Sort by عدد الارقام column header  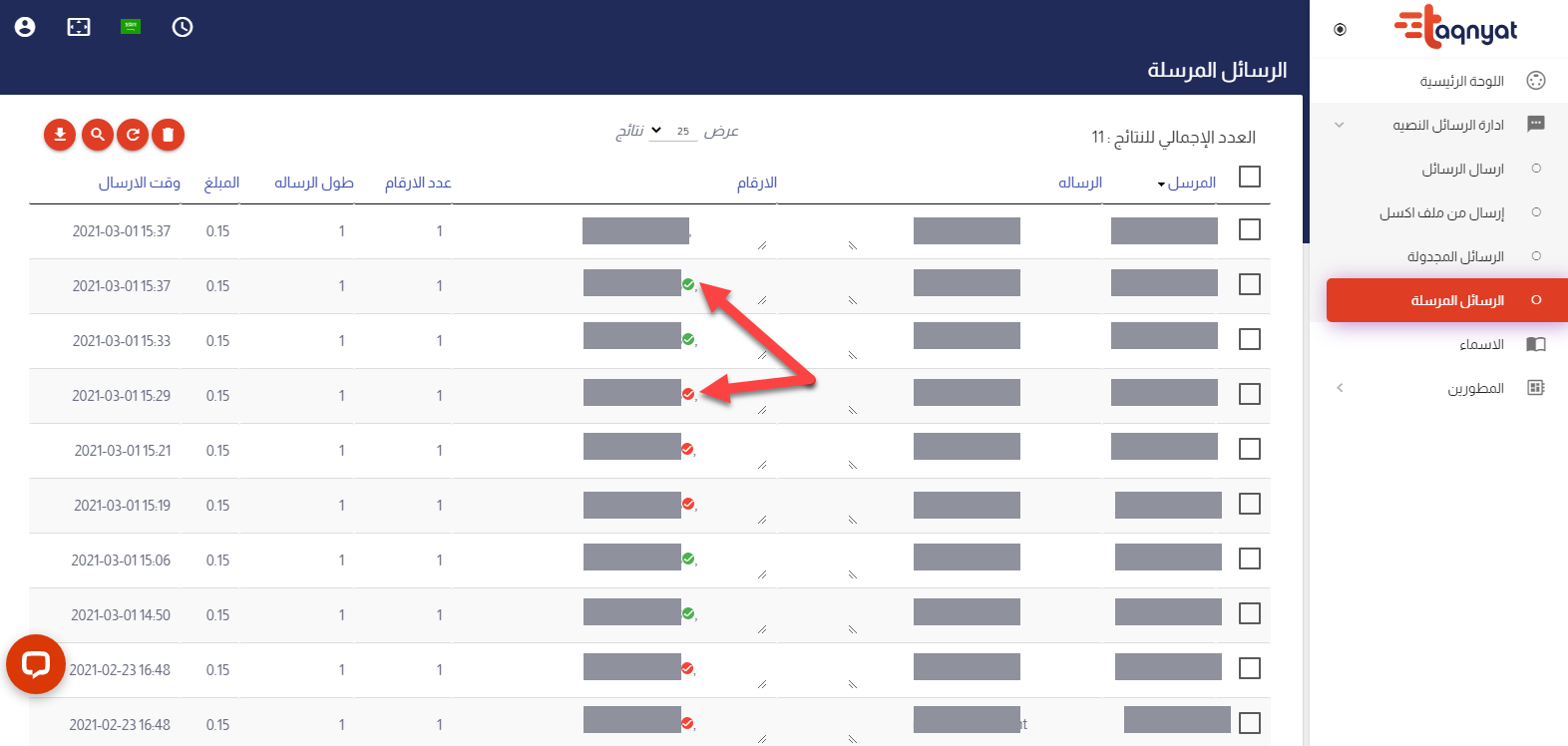point(418,183)
